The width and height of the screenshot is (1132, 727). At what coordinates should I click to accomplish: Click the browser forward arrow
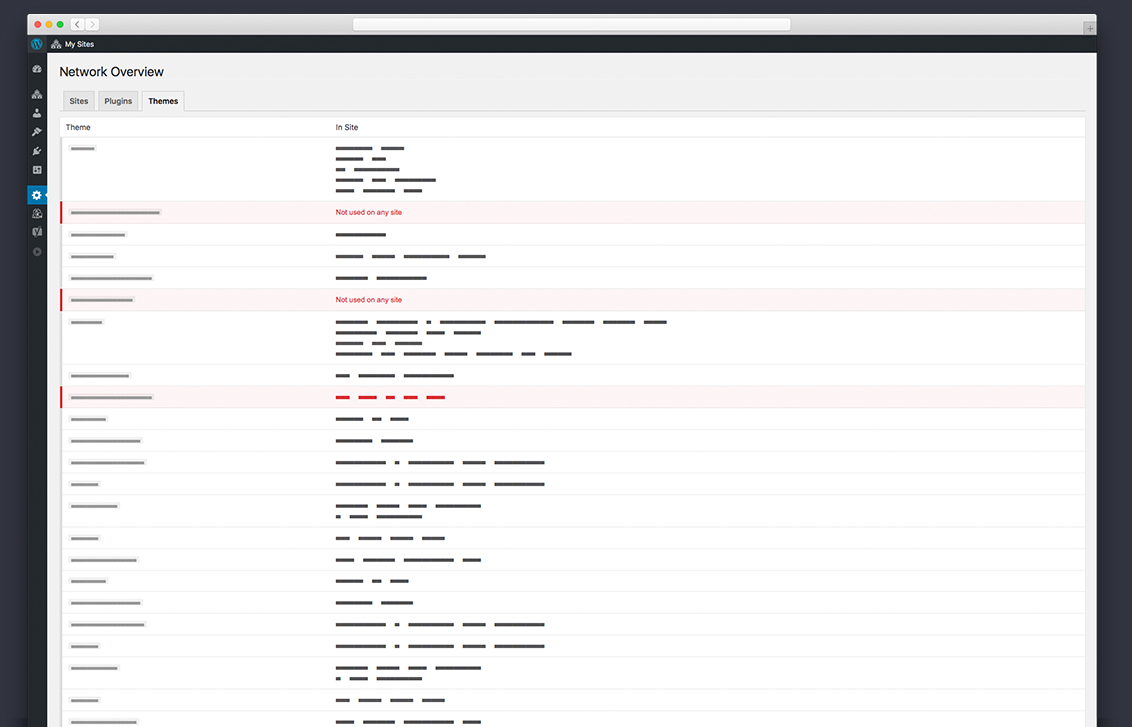pos(92,25)
